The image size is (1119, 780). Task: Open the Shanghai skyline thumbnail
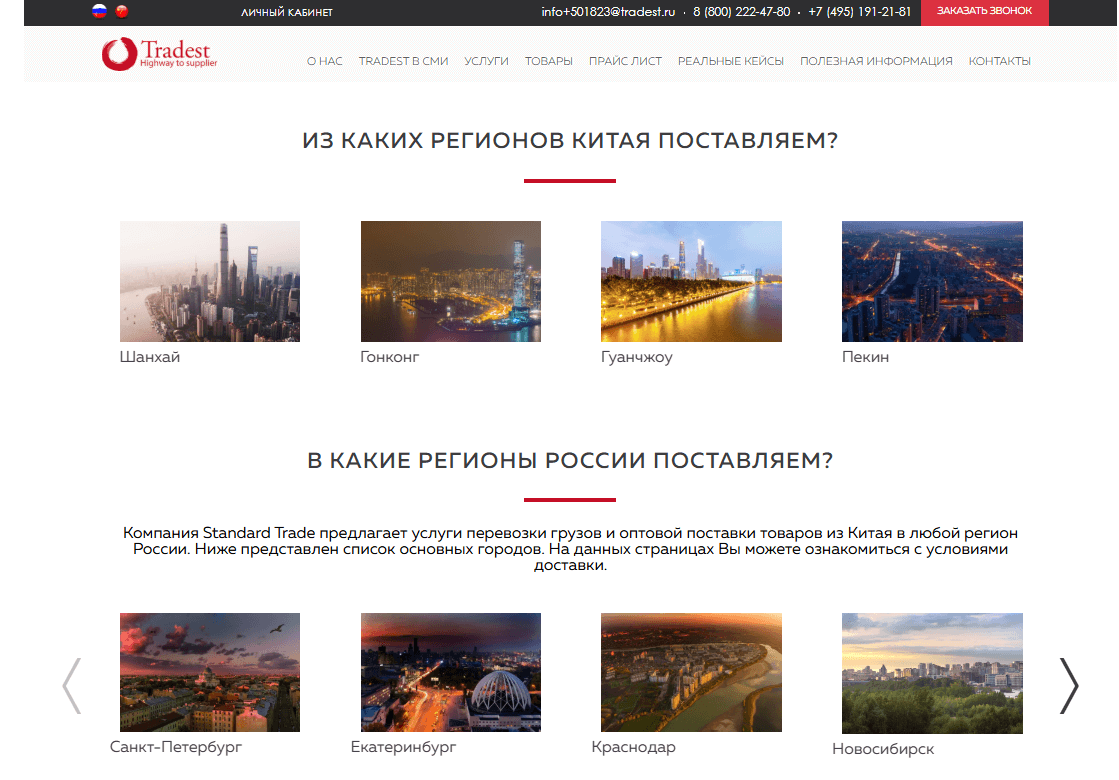click(210, 281)
